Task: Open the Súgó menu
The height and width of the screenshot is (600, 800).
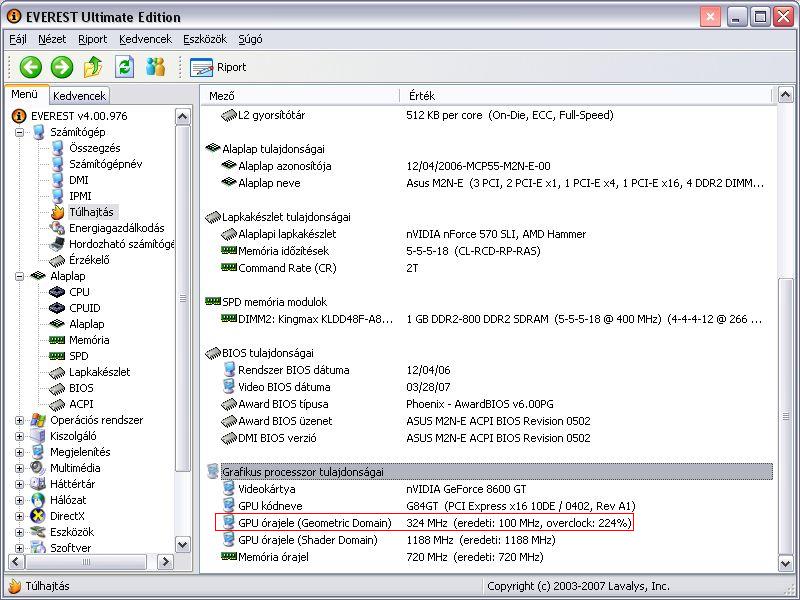Action: [x=250, y=39]
